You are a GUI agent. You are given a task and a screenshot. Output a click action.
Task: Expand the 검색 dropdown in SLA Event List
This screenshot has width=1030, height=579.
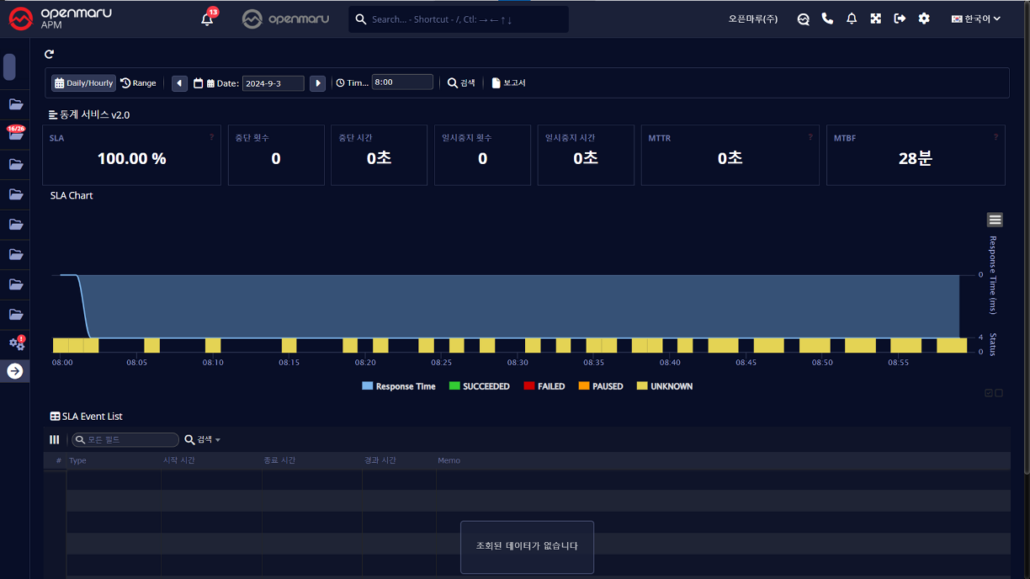tap(203, 440)
